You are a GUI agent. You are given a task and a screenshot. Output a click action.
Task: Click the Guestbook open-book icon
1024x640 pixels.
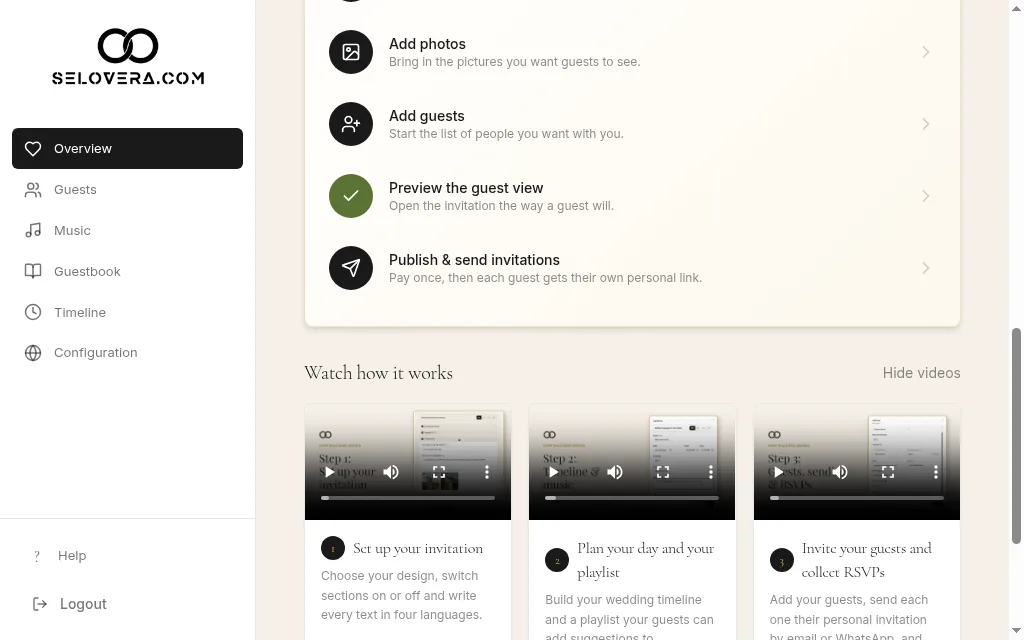coord(33,271)
